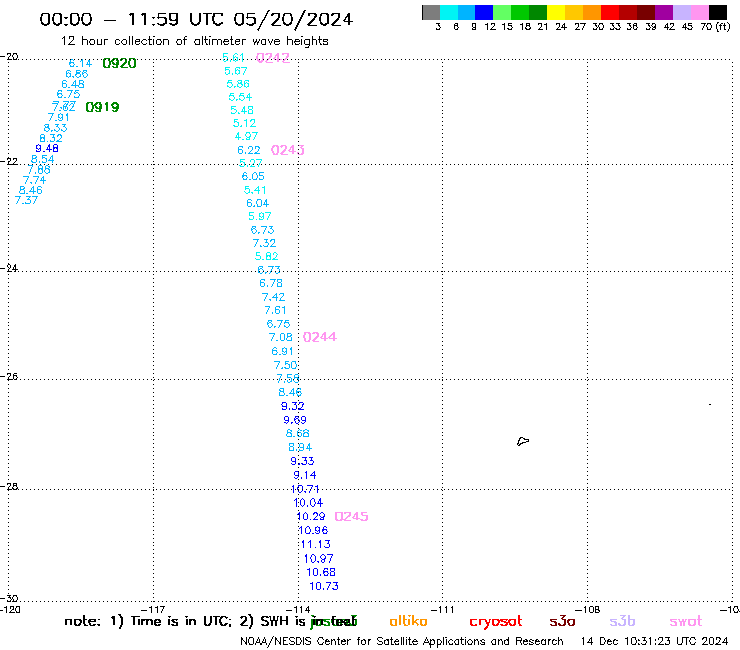Click the wave height value 10.73
The image size is (740, 650).
click(x=324, y=586)
